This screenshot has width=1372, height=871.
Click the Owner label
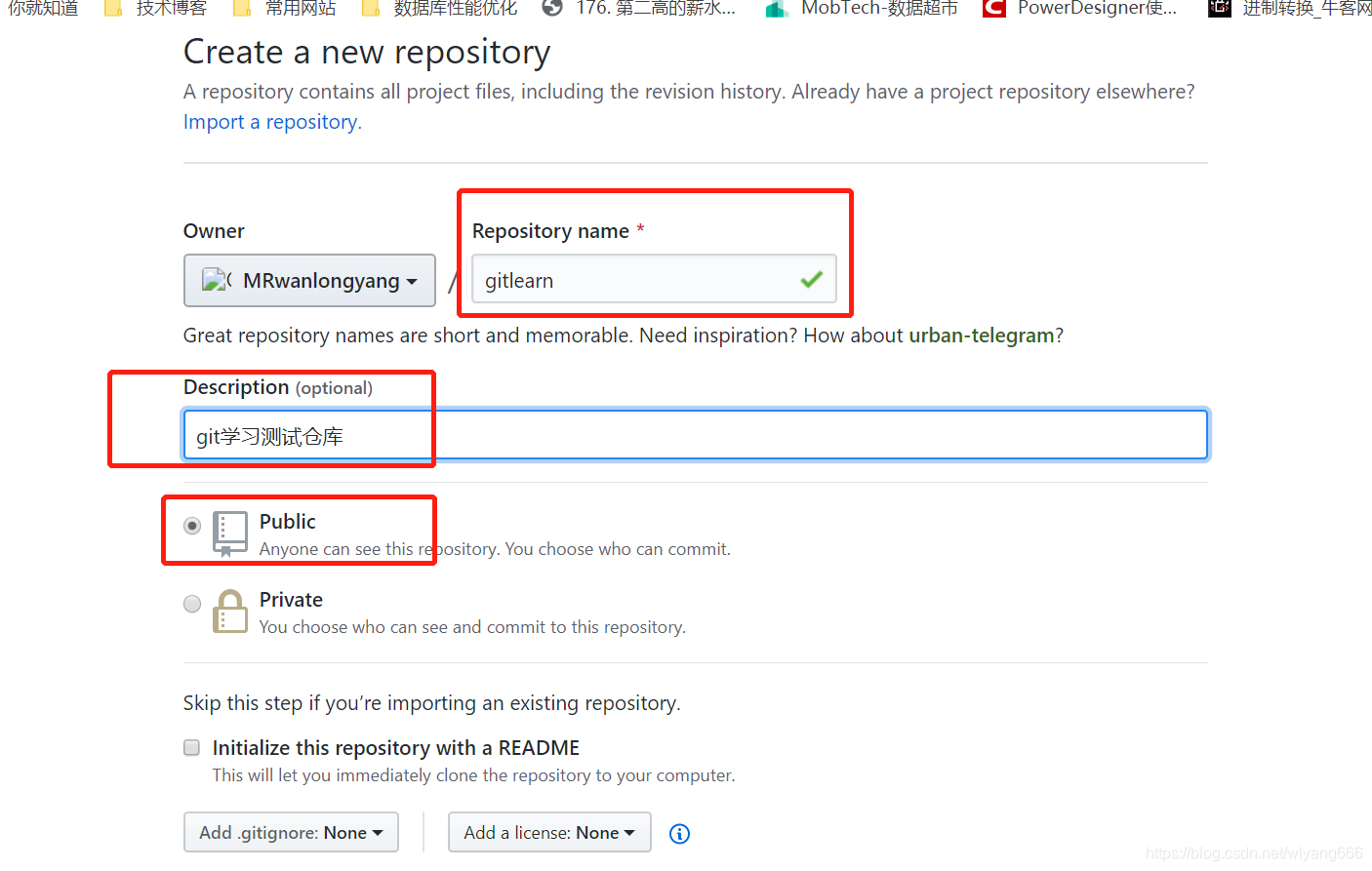[214, 231]
